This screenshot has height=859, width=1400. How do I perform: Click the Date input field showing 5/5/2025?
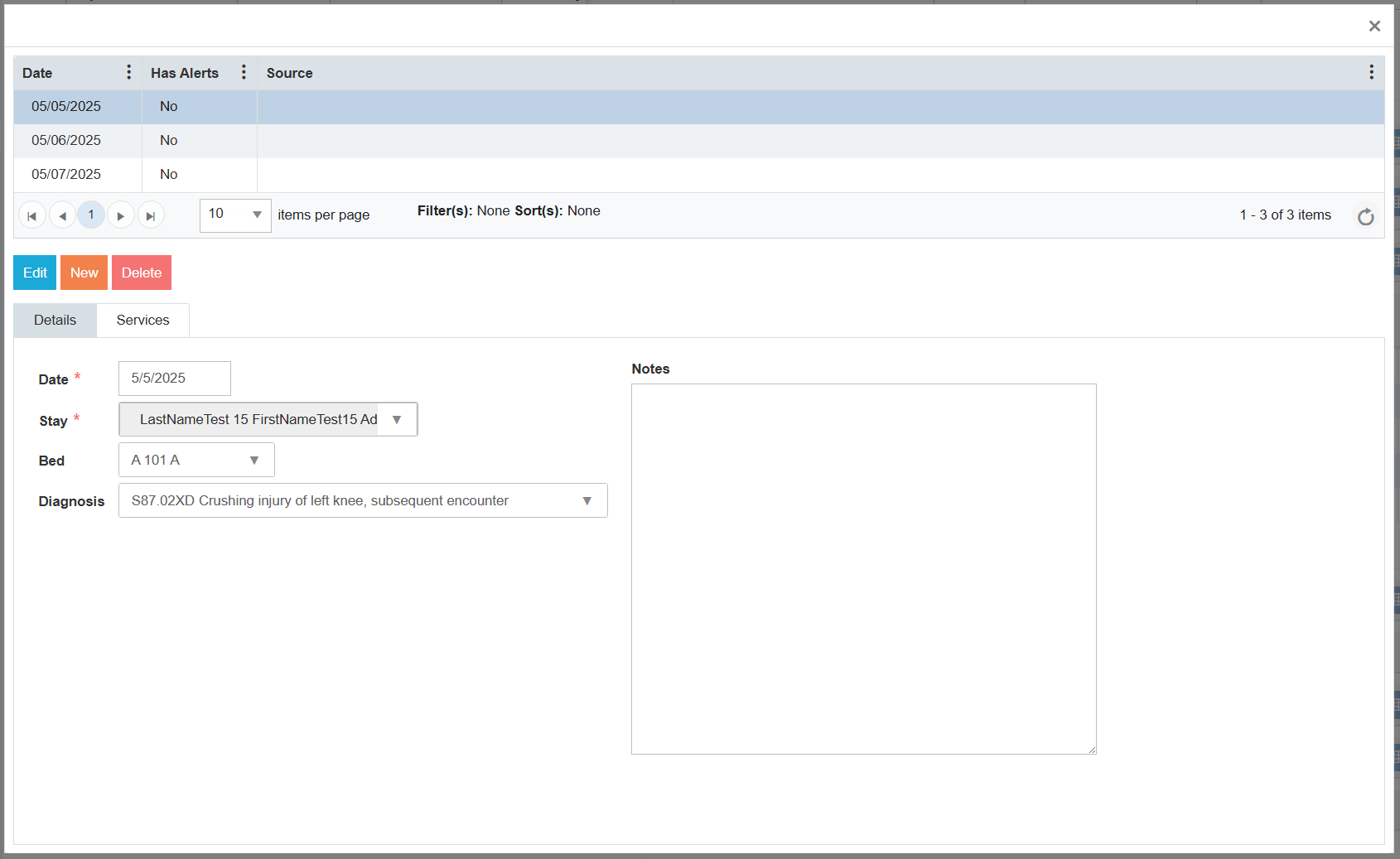pos(175,379)
